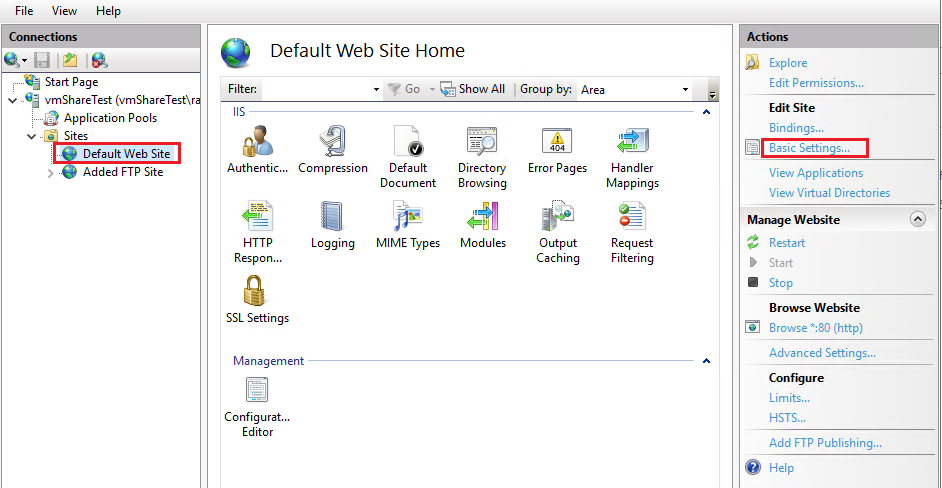Collapse the Management group section
The image size is (942, 488).
pyautogui.click(x=707, y=361)
